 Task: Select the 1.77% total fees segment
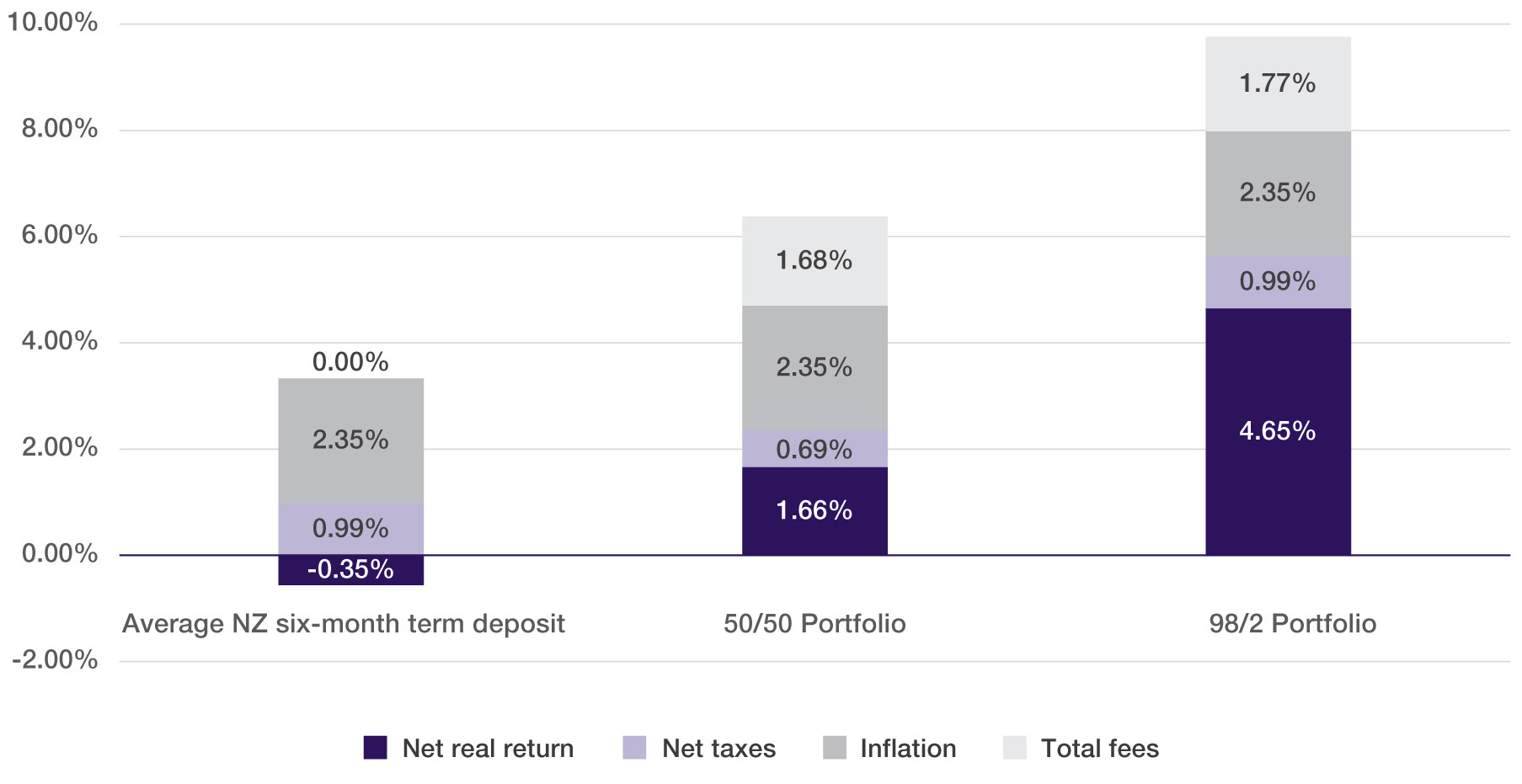click(1277, 83)
